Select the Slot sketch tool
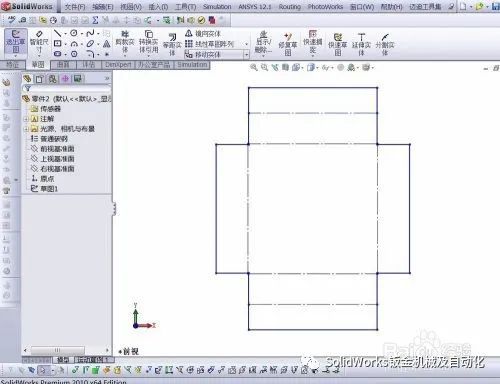Image resolution: width=500 pixels, height=384 pixels. (58, 54)
